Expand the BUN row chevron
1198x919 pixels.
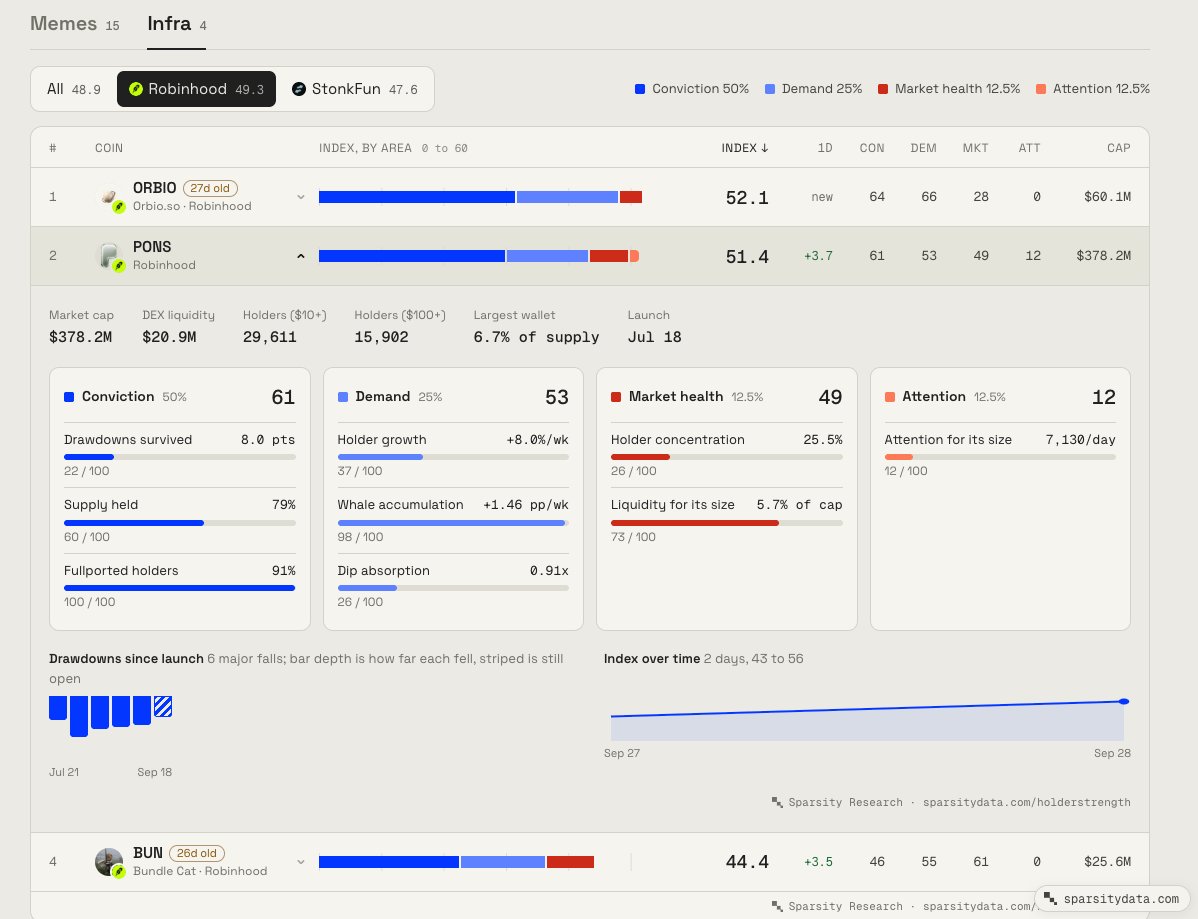pyautogui.click(x=301, y=862)
